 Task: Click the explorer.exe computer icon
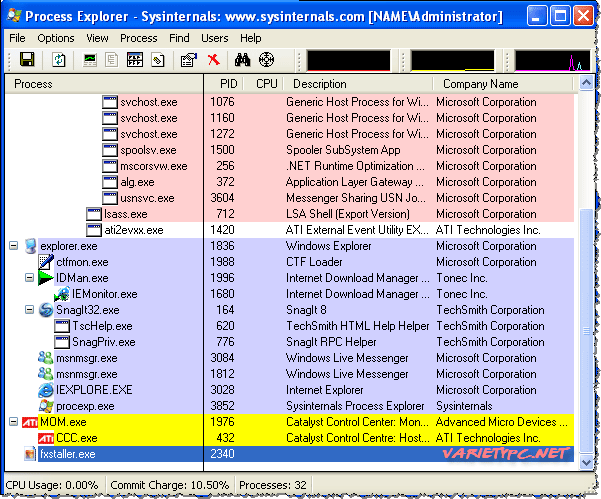pyautogui.click(x=31, y=246)
